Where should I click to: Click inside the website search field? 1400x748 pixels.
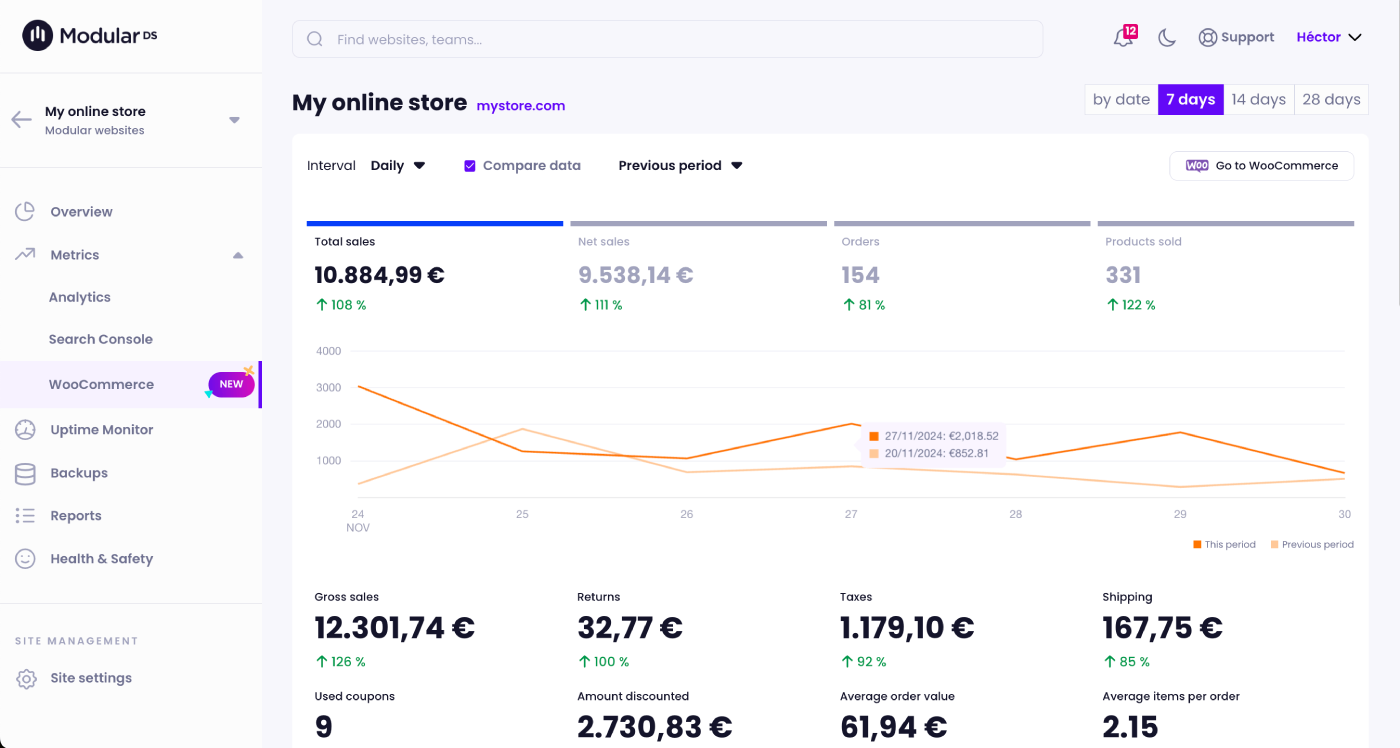point(667,38)
